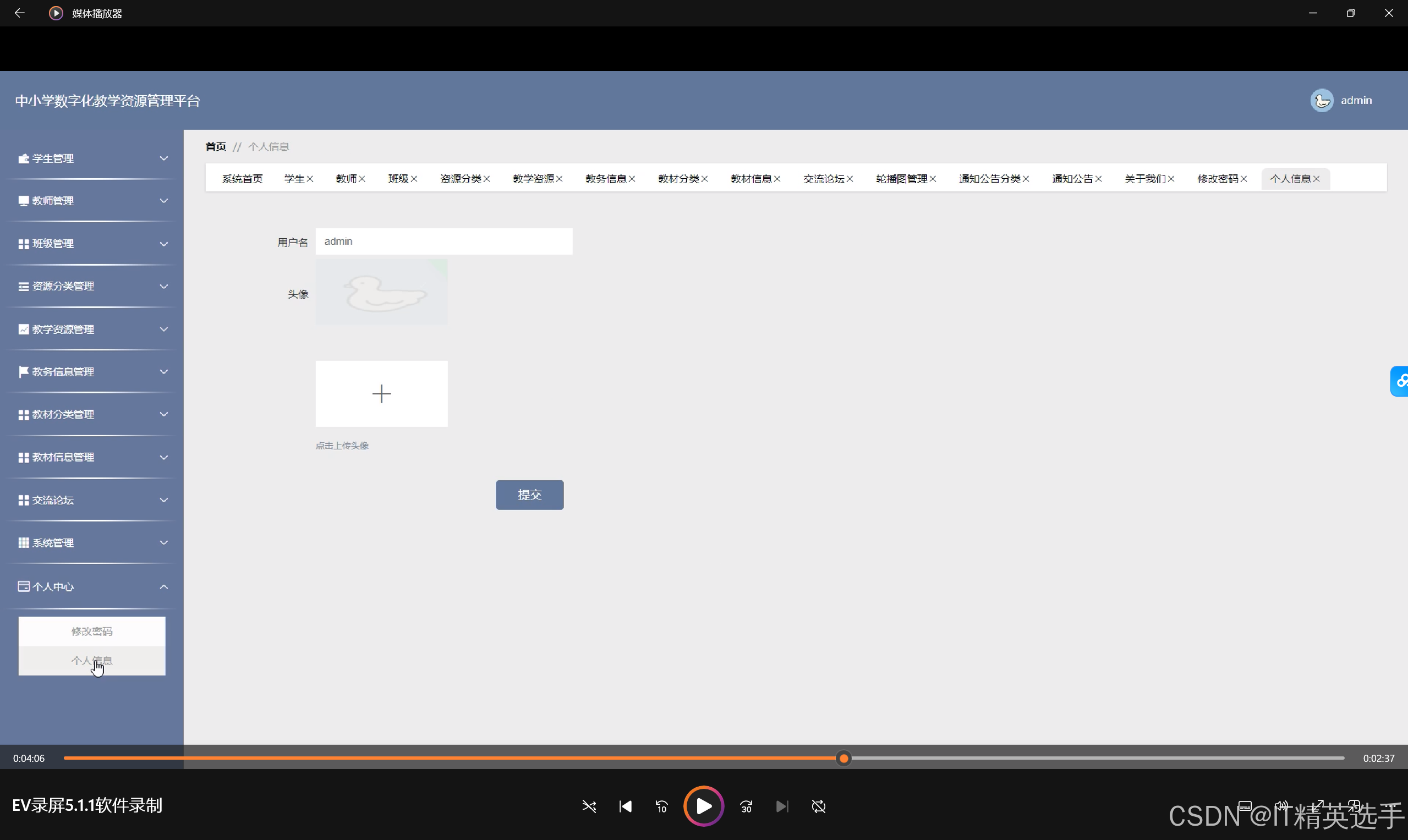Viewport: 1408px width, 840px height.
Task: Click the back arrow in title bar
Action: pyautogui.click(x=19, y=13)
